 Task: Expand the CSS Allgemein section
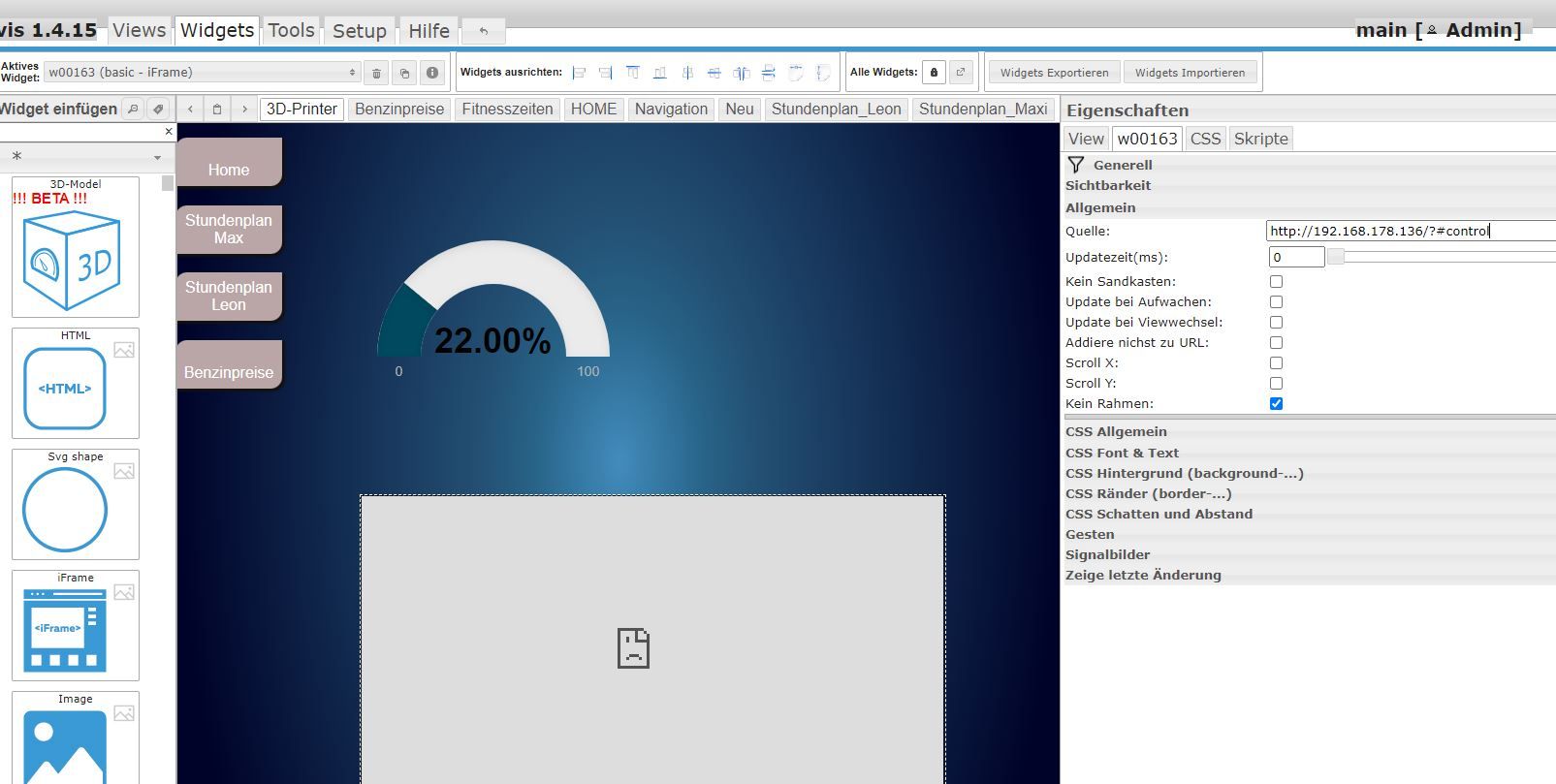coord(1309,431)
